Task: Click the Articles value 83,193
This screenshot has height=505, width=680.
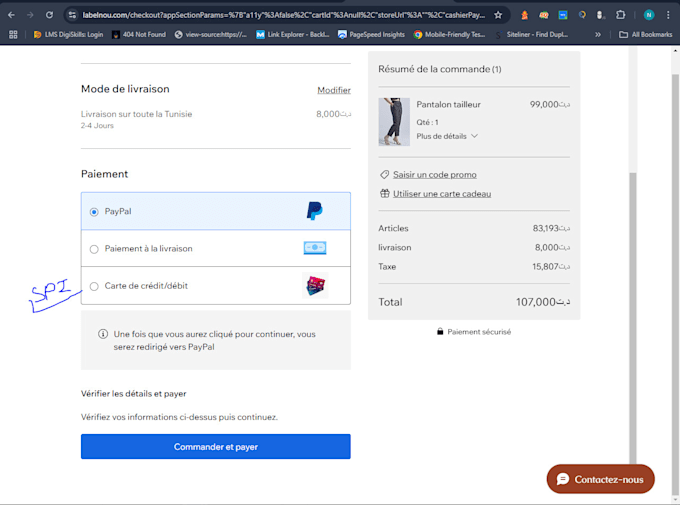Action: coord(551,228)
